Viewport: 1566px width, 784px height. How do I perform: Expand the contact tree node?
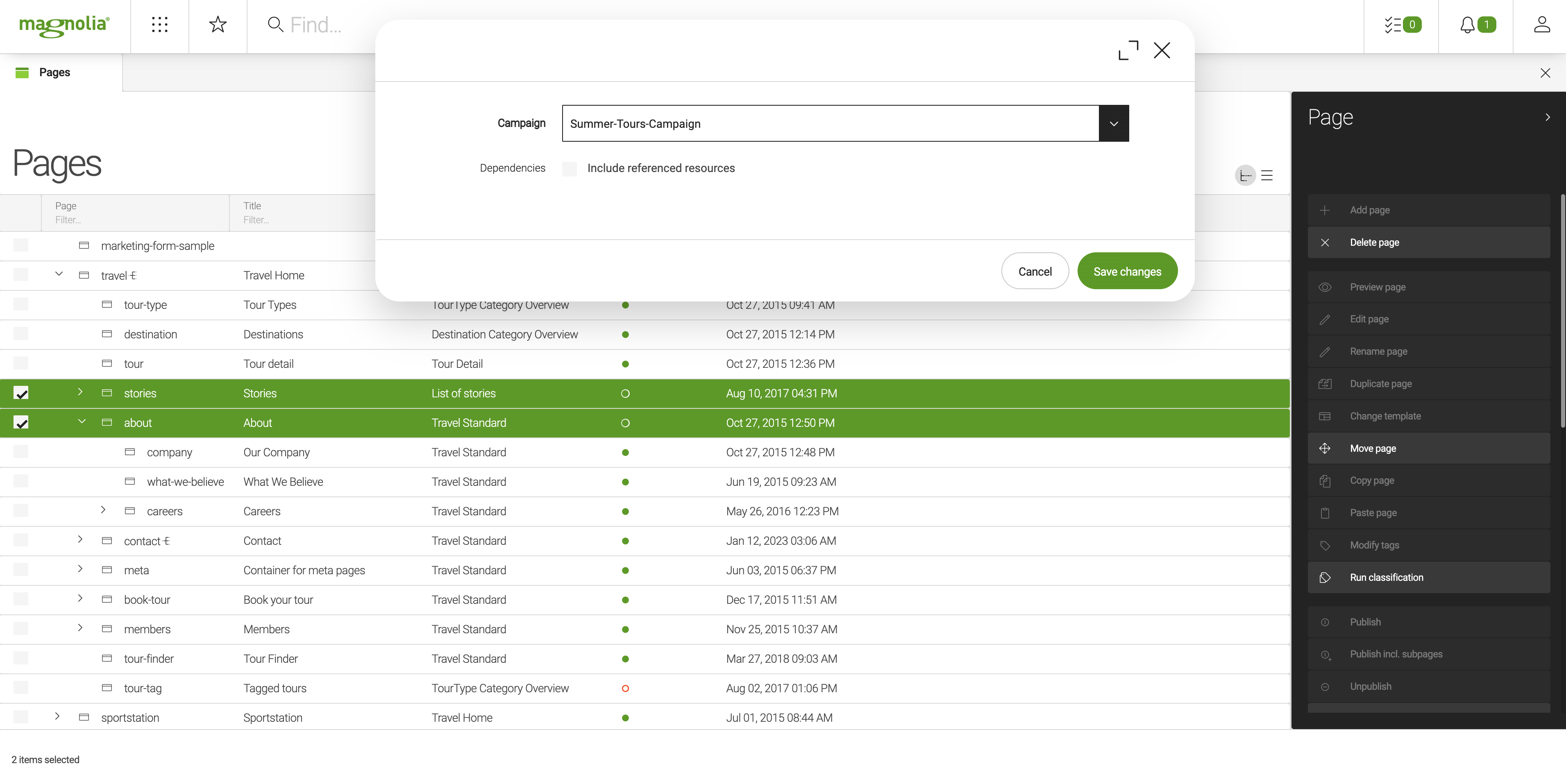[x=79, y=540]
